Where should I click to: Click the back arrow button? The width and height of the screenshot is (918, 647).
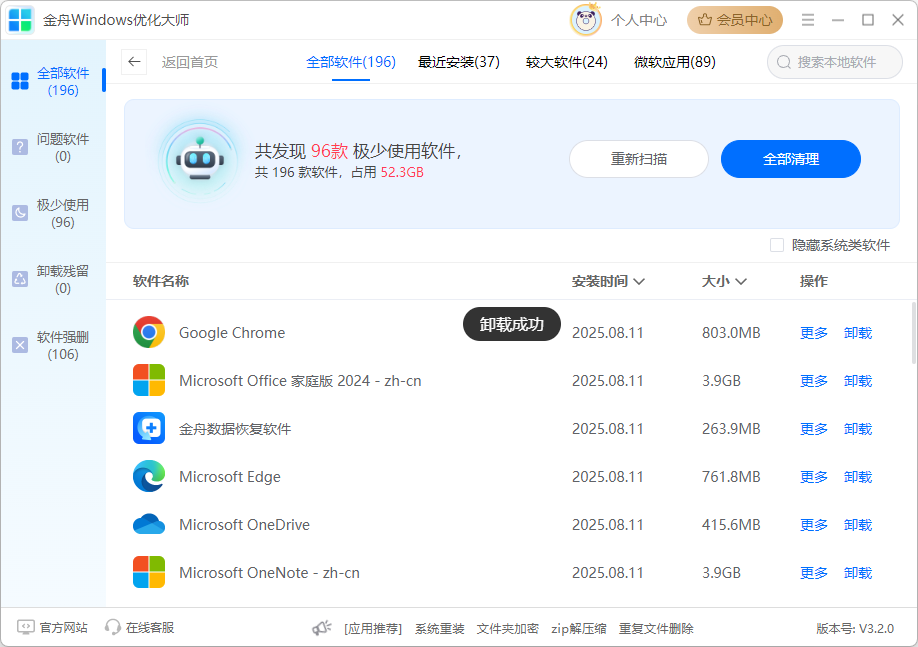(x=134, y=62)
